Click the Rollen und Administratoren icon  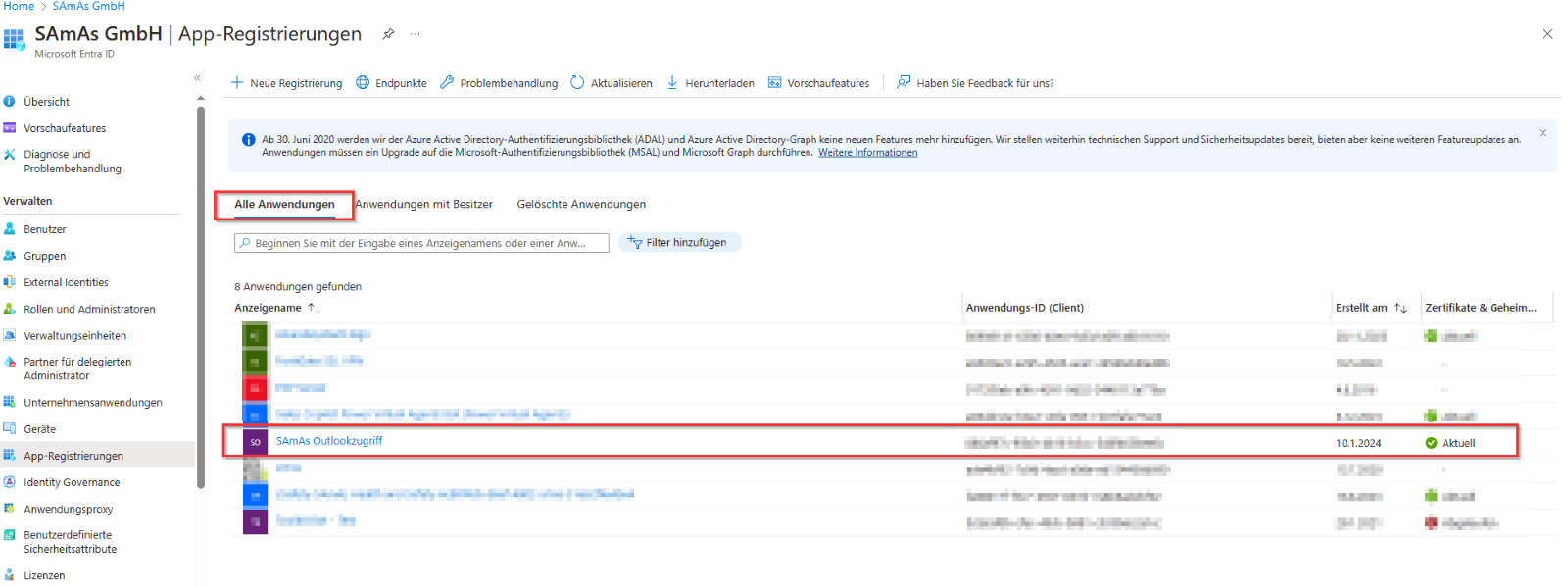10,308
